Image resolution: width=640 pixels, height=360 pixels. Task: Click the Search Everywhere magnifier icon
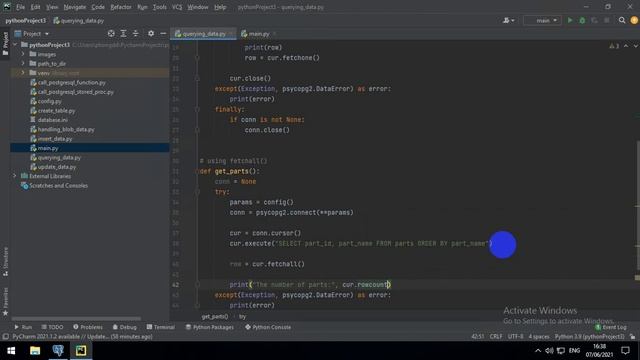click(x=622, y=20)
